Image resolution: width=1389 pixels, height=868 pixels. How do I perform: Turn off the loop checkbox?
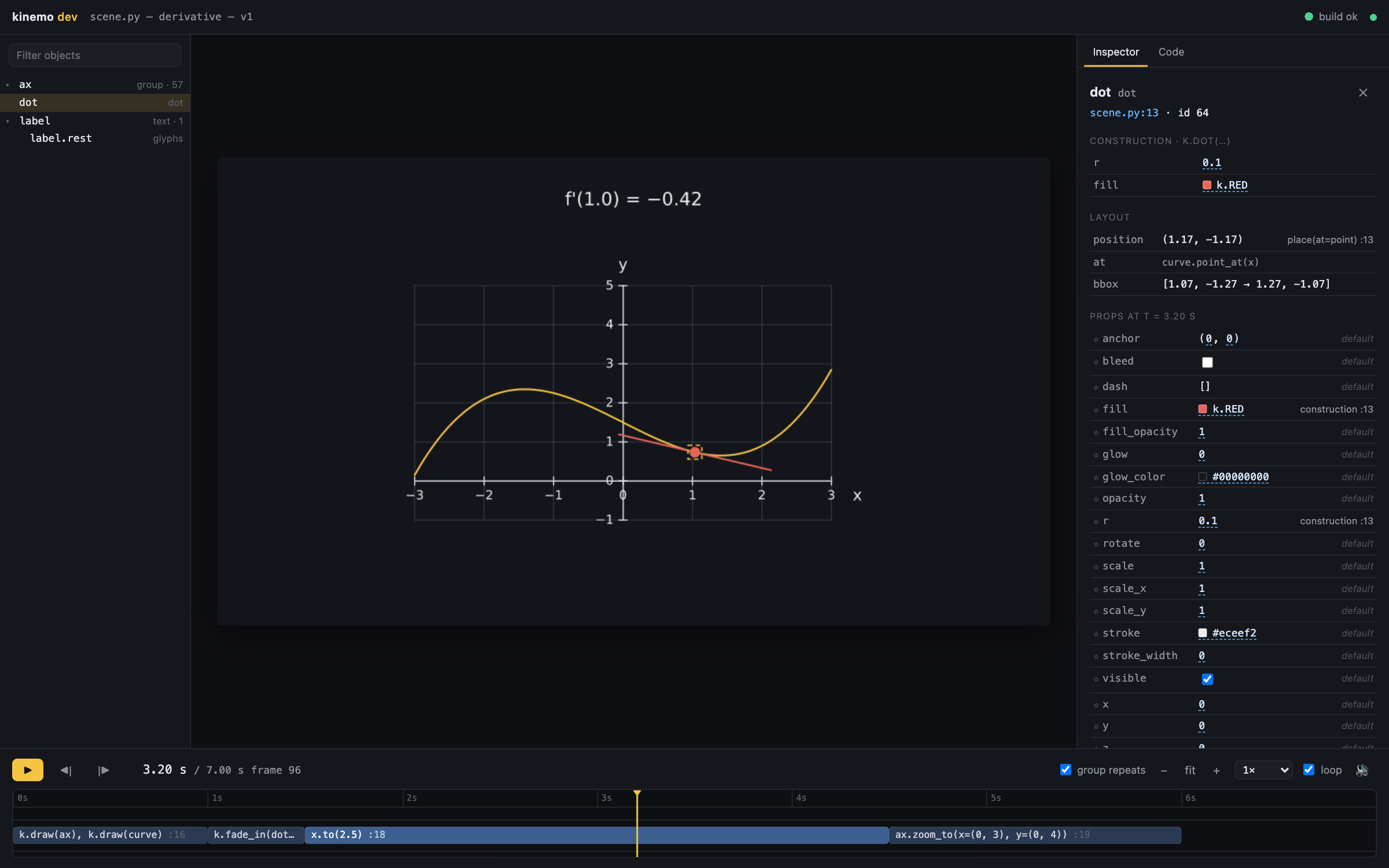pyautogui.click(x=1309, y=770)
